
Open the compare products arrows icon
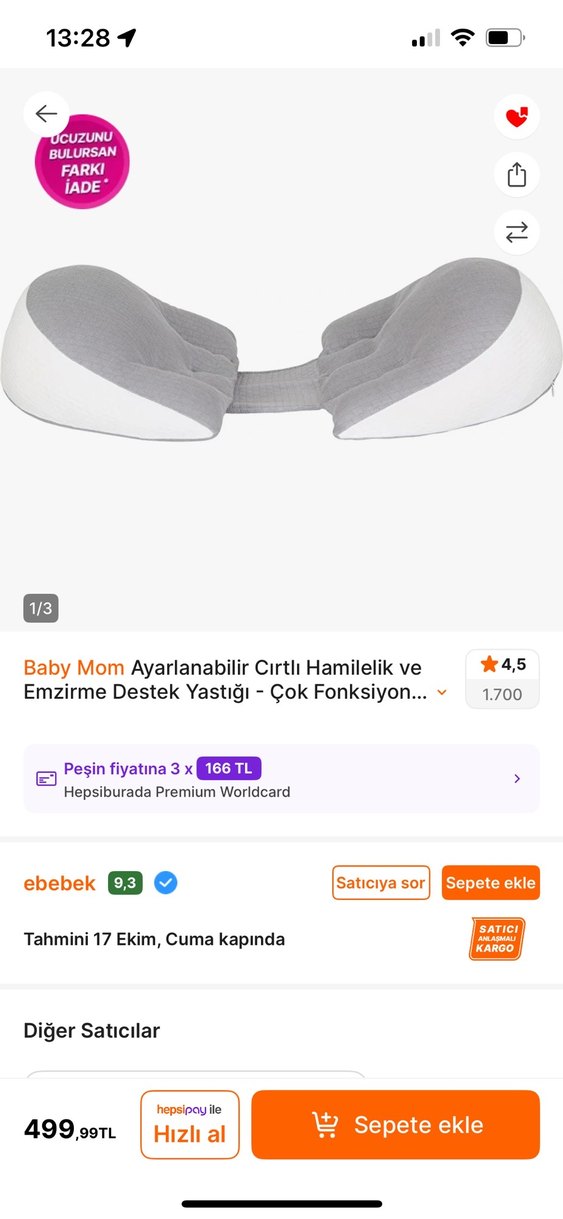point(516,232)
